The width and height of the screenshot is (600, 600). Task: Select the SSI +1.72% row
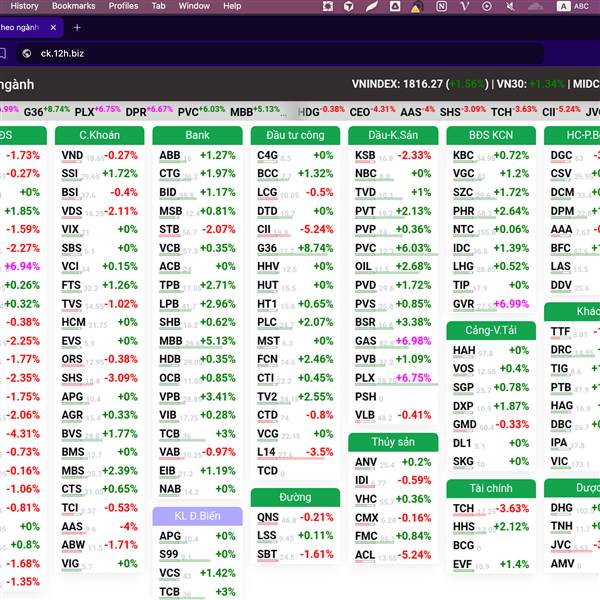[x=99, y=174]
